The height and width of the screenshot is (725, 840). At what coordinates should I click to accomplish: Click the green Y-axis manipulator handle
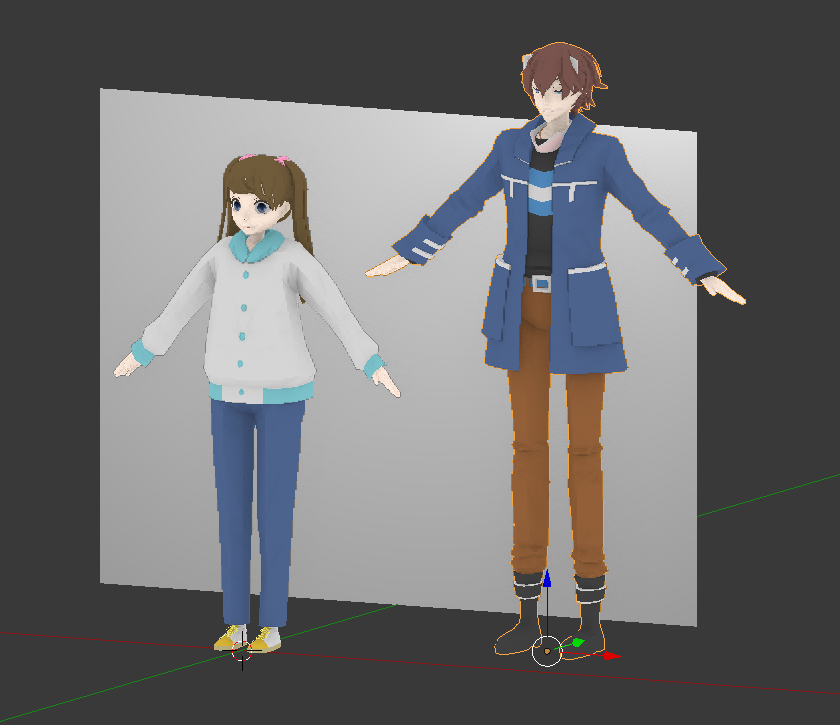[x=578, y=642]
